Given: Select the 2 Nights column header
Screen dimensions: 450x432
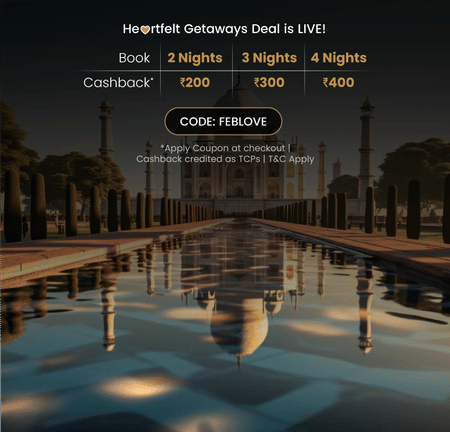Looking at the screenshot, I should tap(195, 58).
